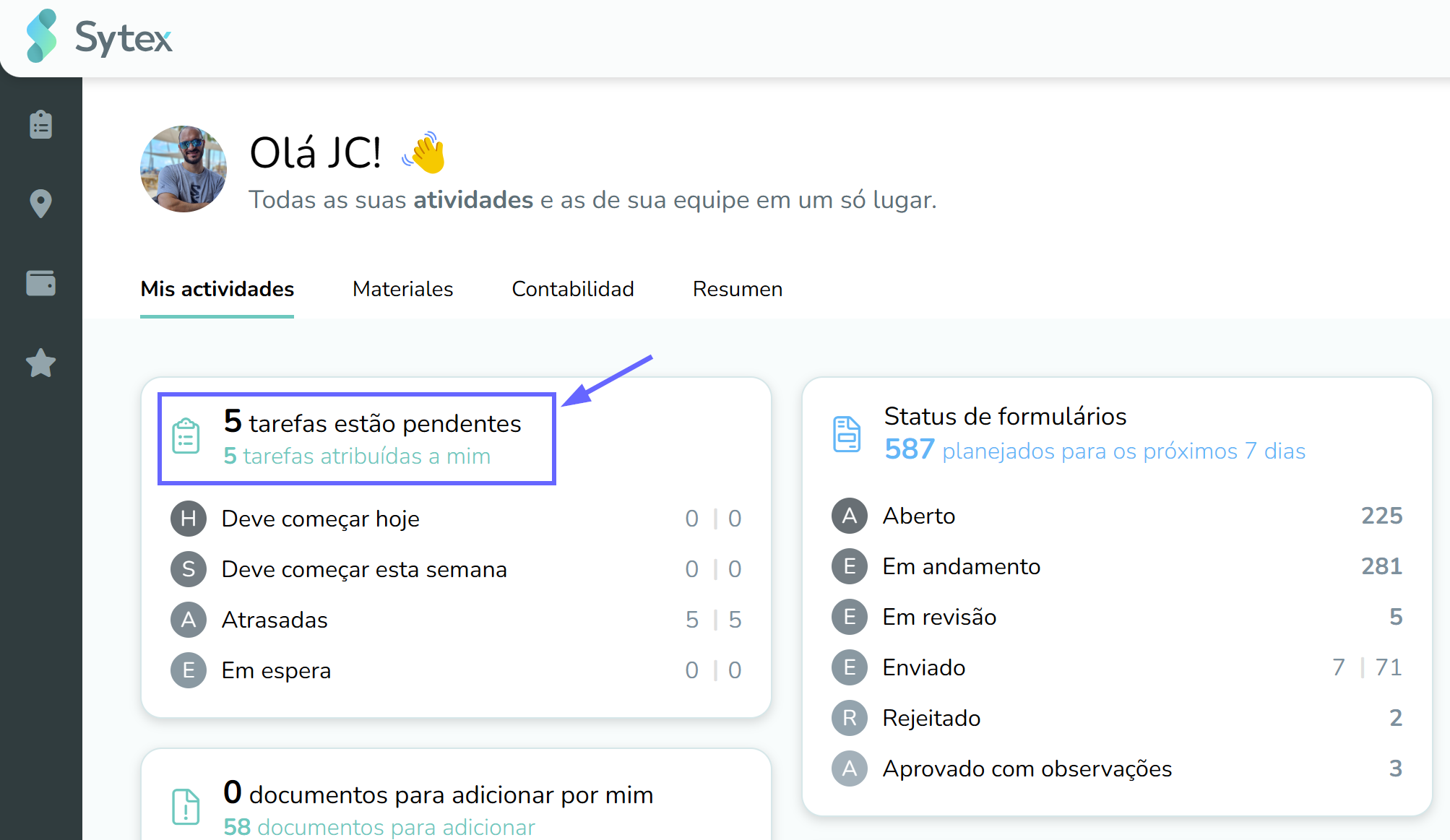
Task: Open the star favorites sidebar icon
Action: (41, 363)
